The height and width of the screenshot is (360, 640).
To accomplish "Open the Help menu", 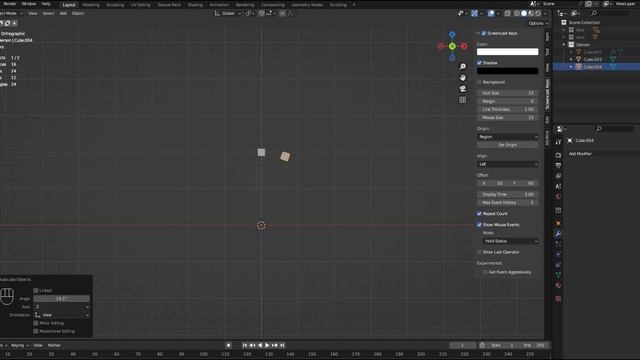I will pyautogui.click(x=46, y=4).
